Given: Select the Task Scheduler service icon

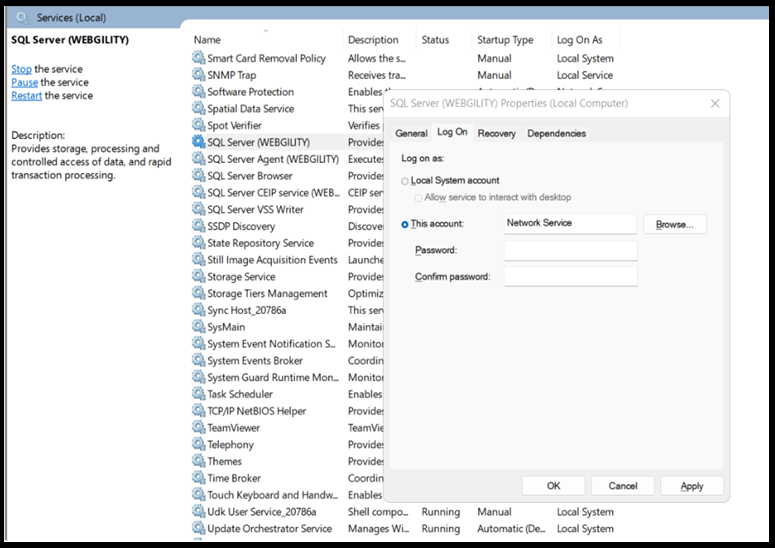Looking at the screenshot, I should click(198, 394).
